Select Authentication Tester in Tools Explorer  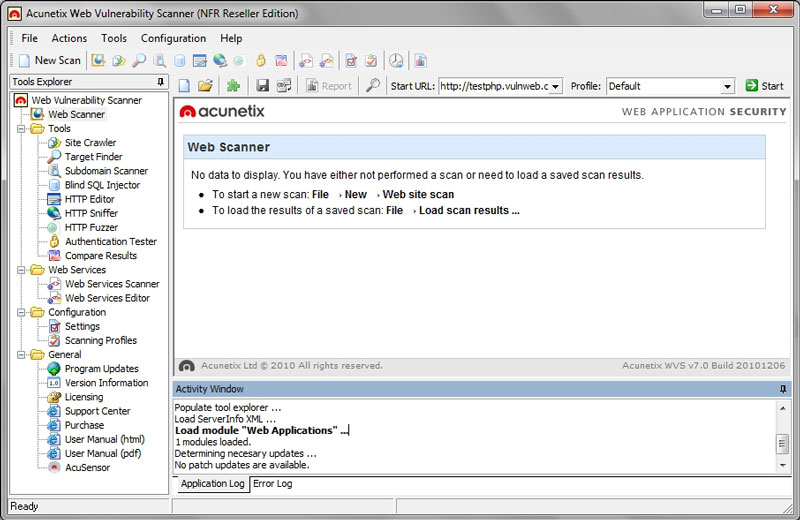point(110,241)
